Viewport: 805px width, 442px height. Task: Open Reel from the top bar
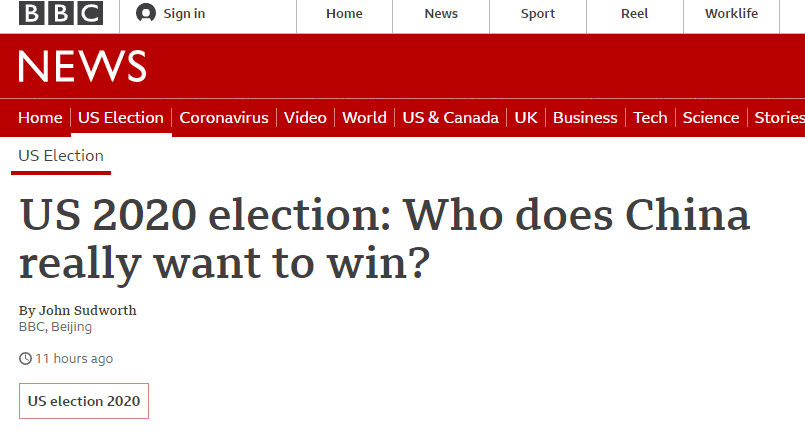634,14
